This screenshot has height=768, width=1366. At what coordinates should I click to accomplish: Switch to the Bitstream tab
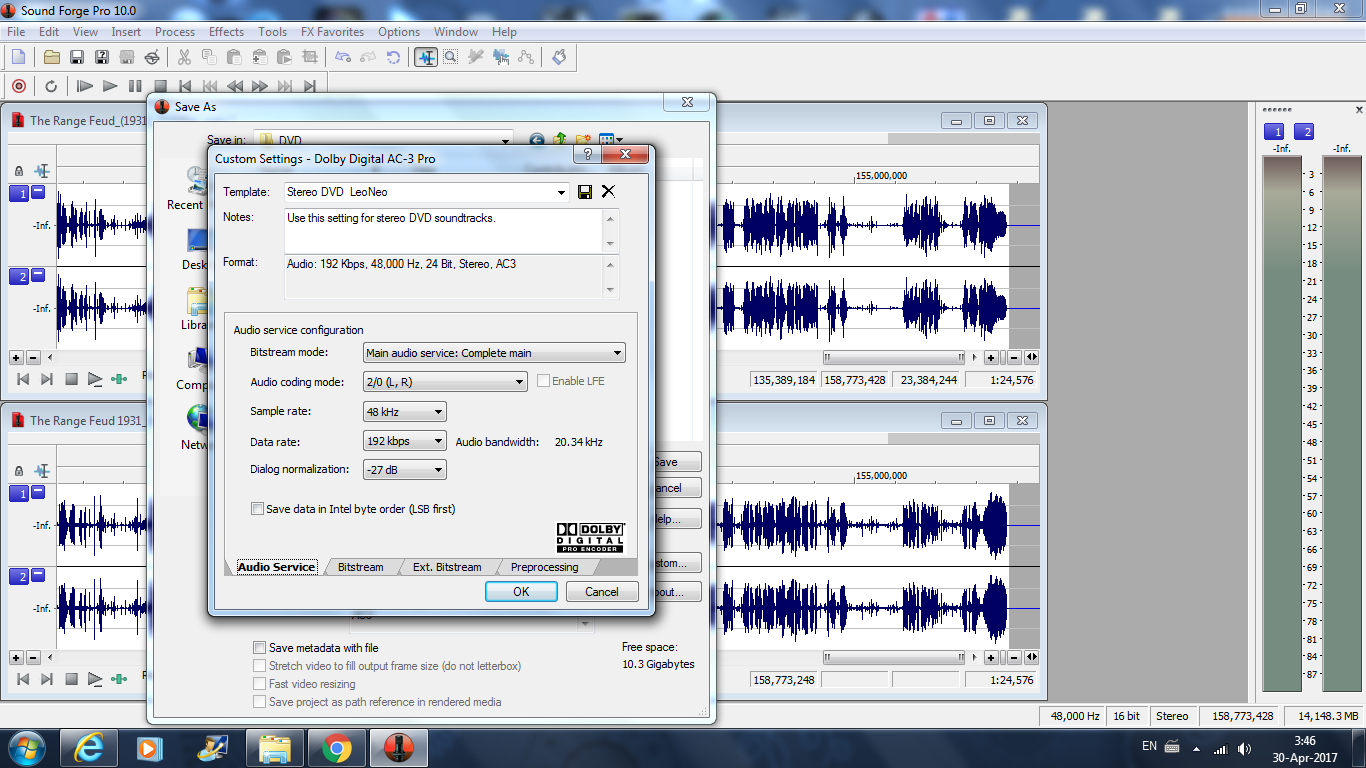pos(360,567)
